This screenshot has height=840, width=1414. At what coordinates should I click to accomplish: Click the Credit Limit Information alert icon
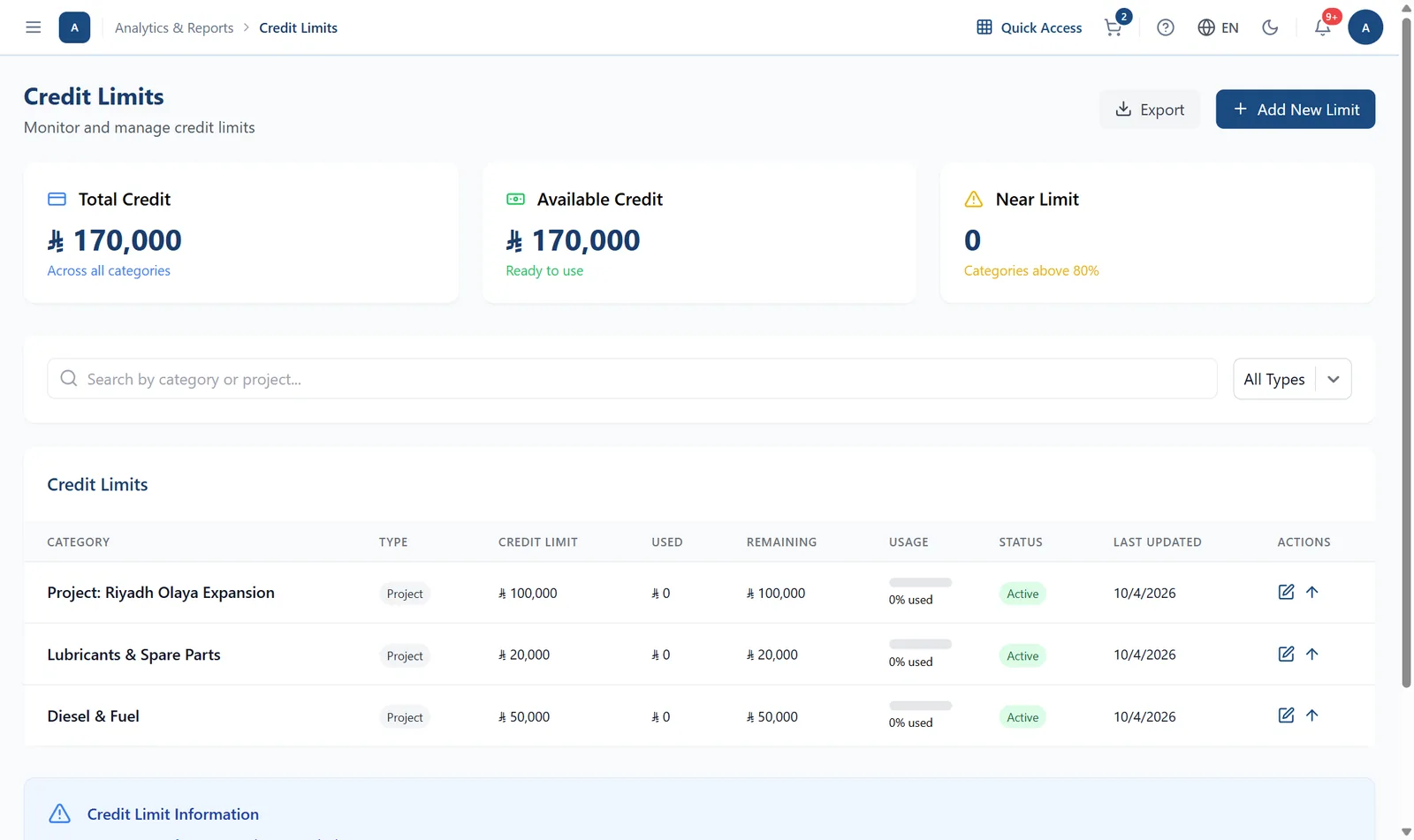coord(59,814)
